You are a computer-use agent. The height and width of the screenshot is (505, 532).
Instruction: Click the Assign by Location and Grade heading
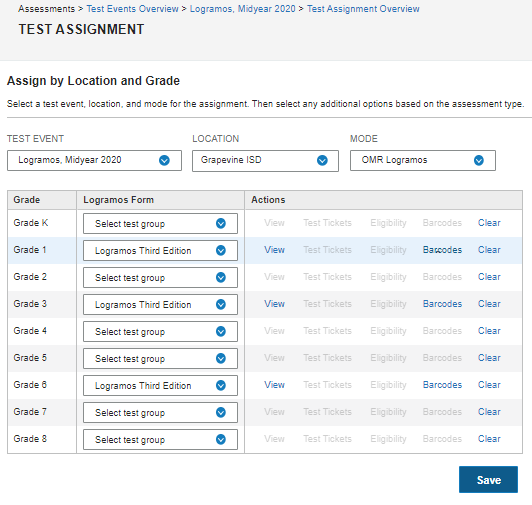pos(93,81)
